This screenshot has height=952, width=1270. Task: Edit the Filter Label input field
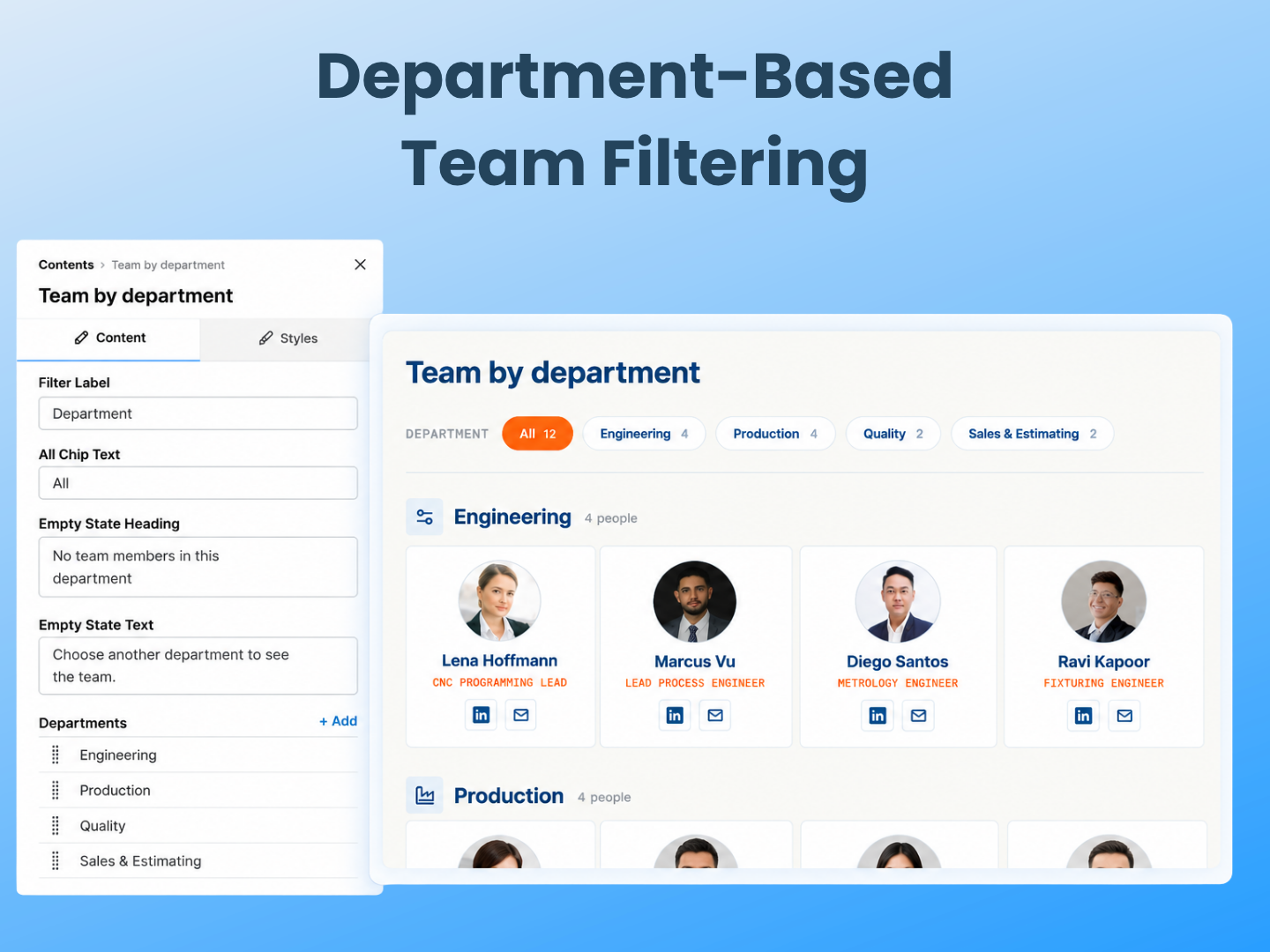pos(198,413)
